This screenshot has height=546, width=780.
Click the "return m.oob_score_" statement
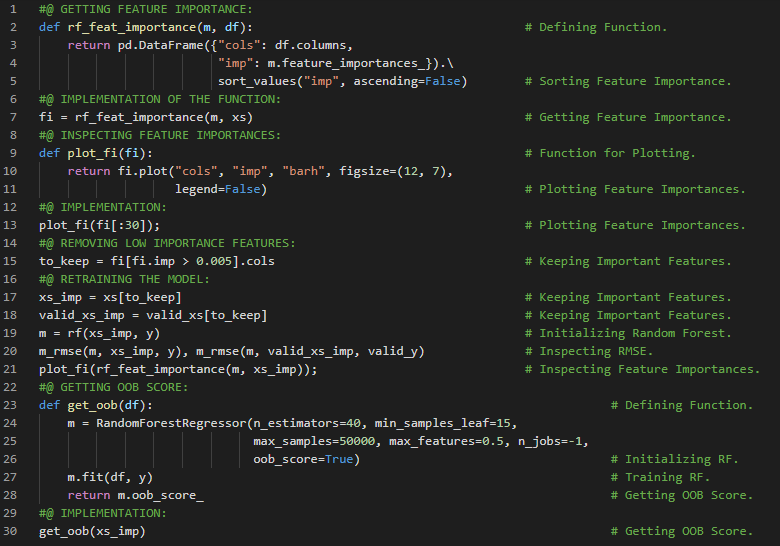[135, 495]
